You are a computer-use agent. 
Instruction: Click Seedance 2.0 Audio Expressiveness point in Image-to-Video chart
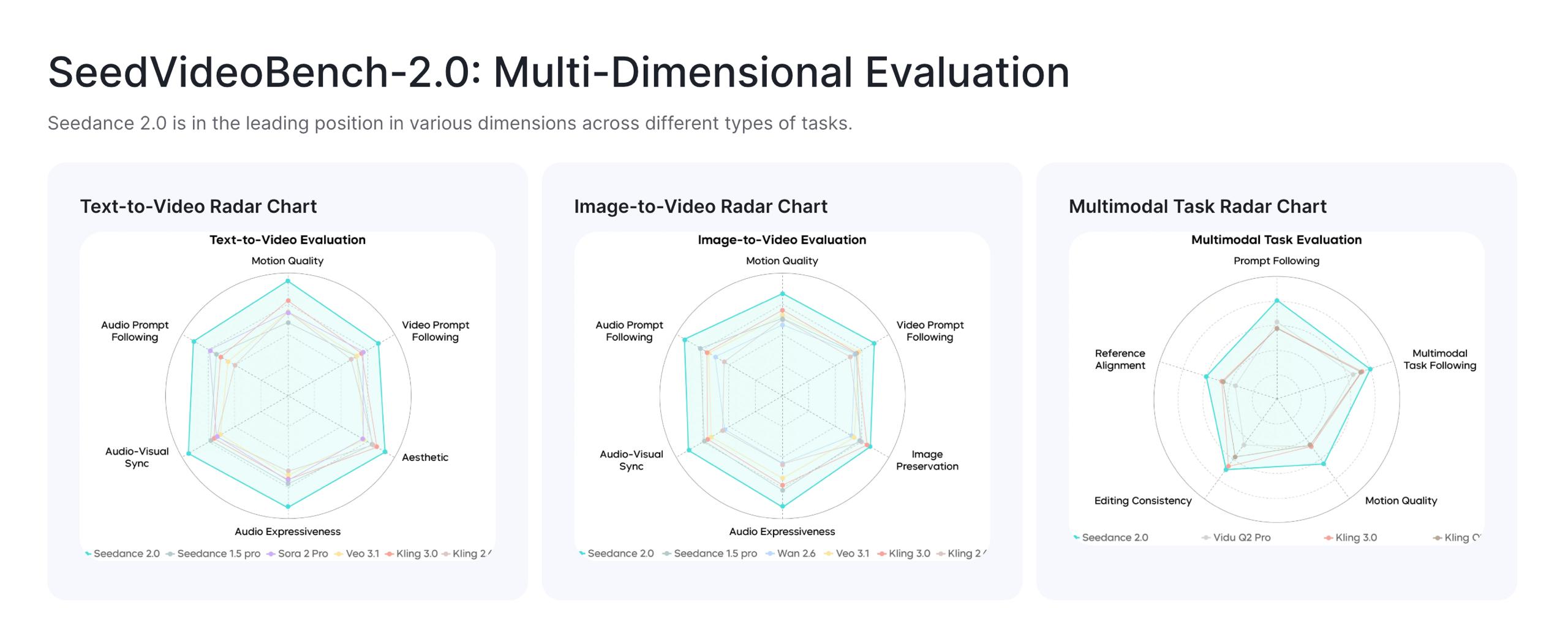tap(782, 506)
